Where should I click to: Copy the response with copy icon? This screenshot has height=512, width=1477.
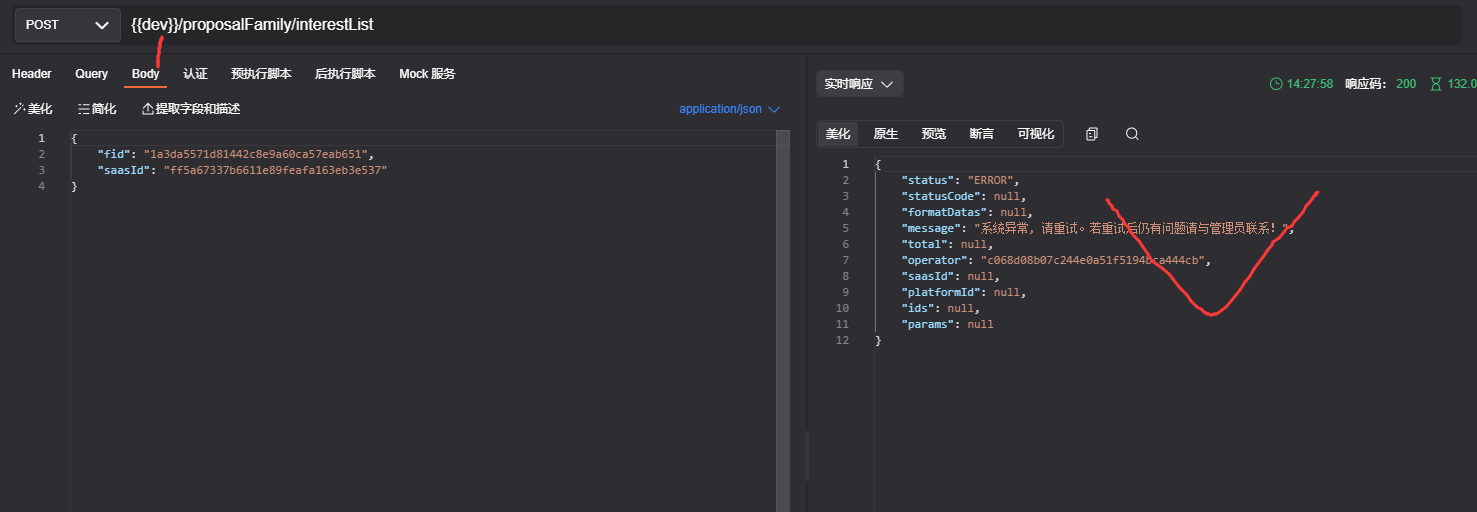tap(1092, 134)
